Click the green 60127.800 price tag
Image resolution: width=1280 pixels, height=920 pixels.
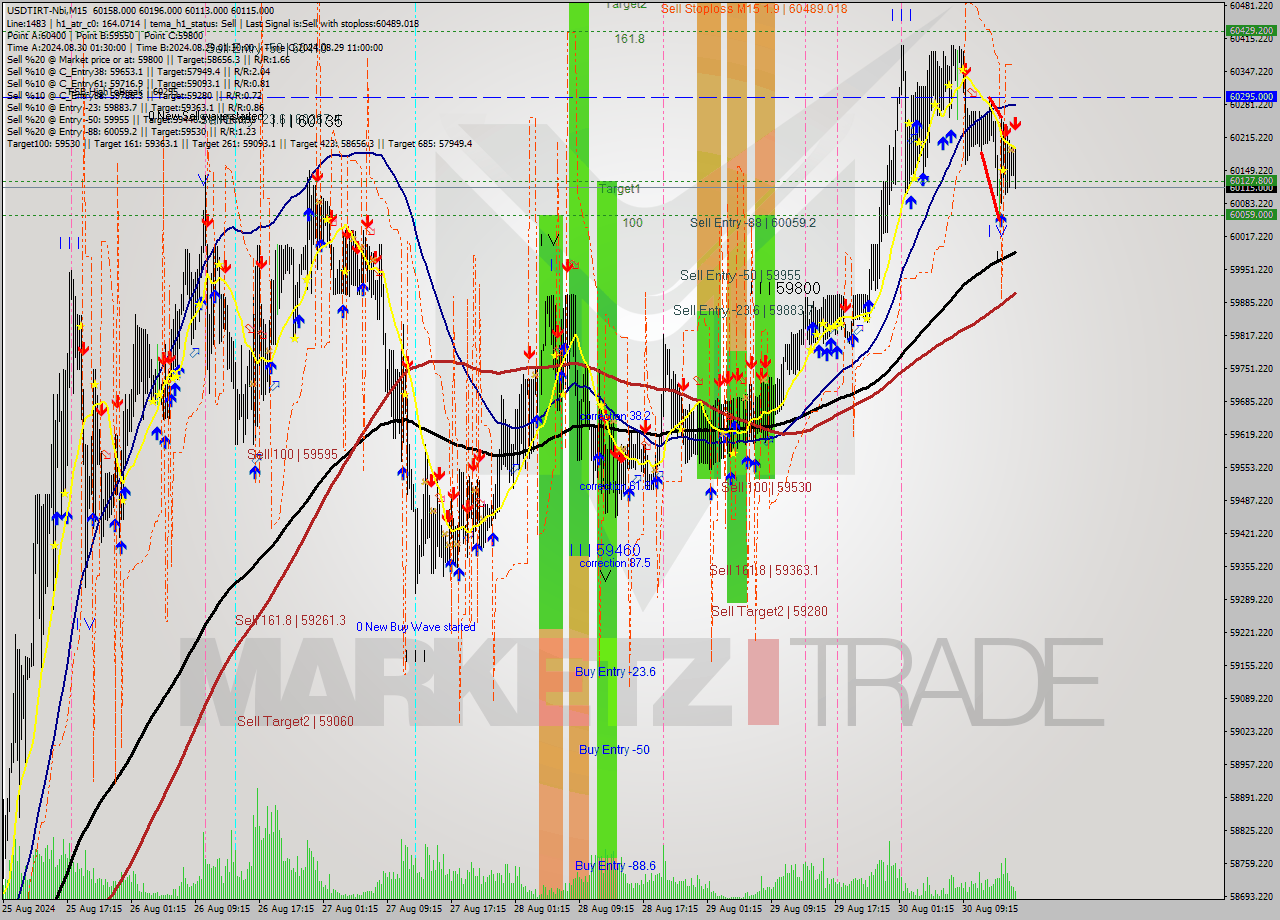point(1250,181)
